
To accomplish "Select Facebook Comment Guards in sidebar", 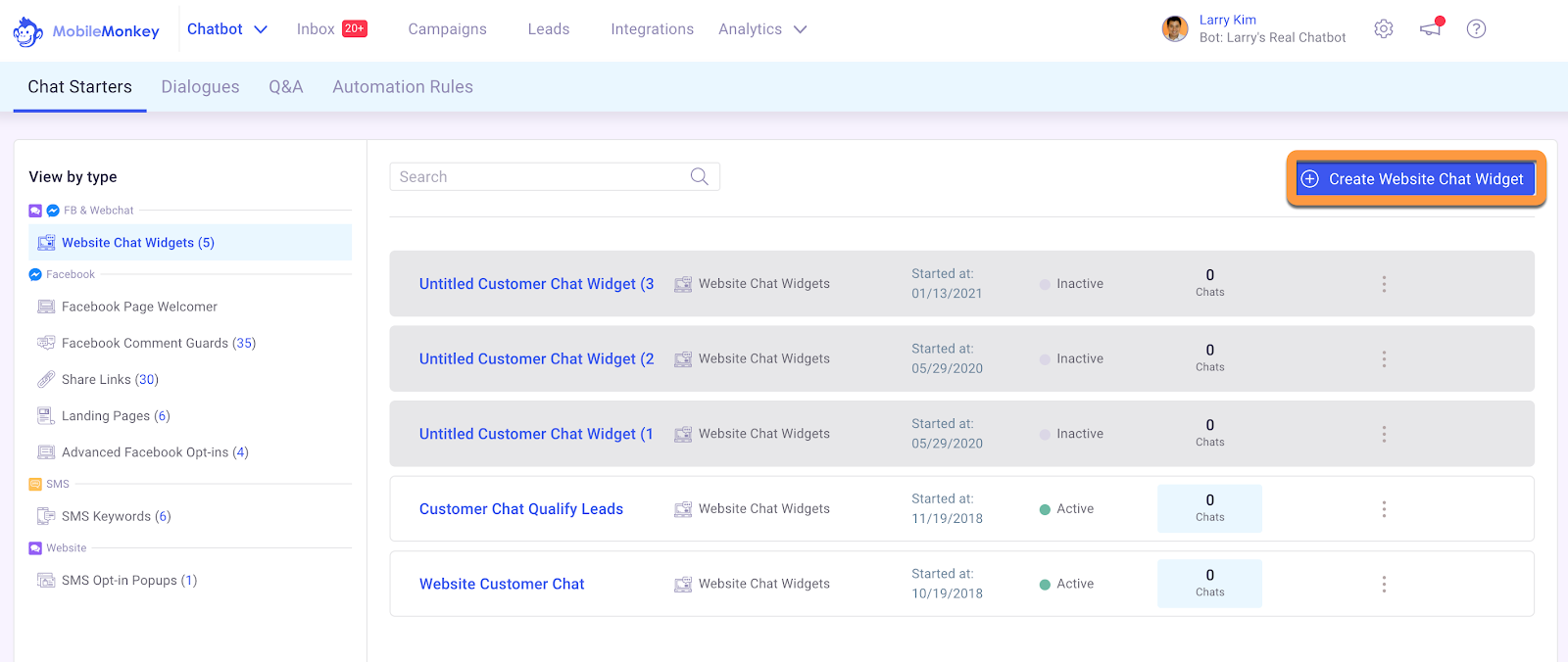I will (158, 344).
